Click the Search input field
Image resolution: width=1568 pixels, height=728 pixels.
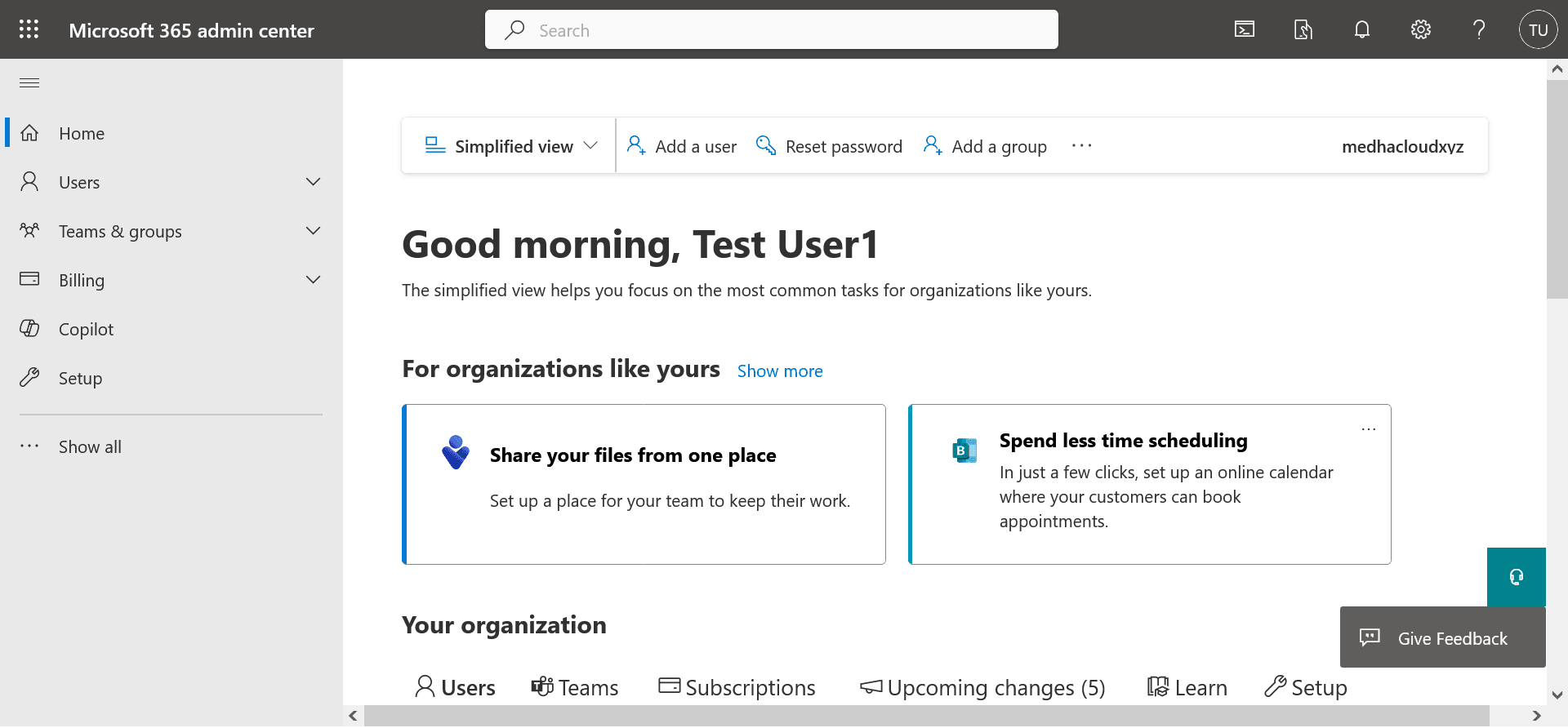pyautogui.click(x=771, y=30)
